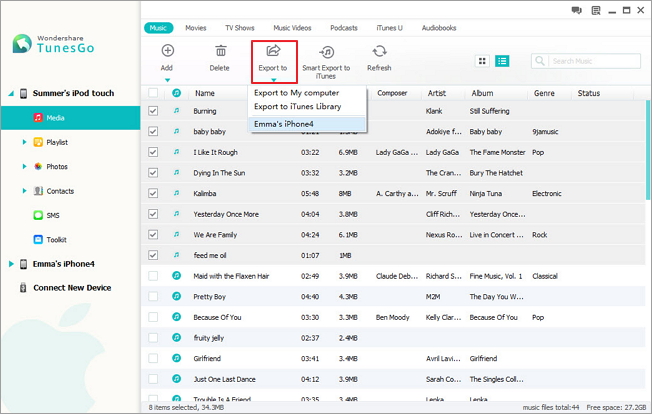Refresh the music list

(x=379, y=51)
